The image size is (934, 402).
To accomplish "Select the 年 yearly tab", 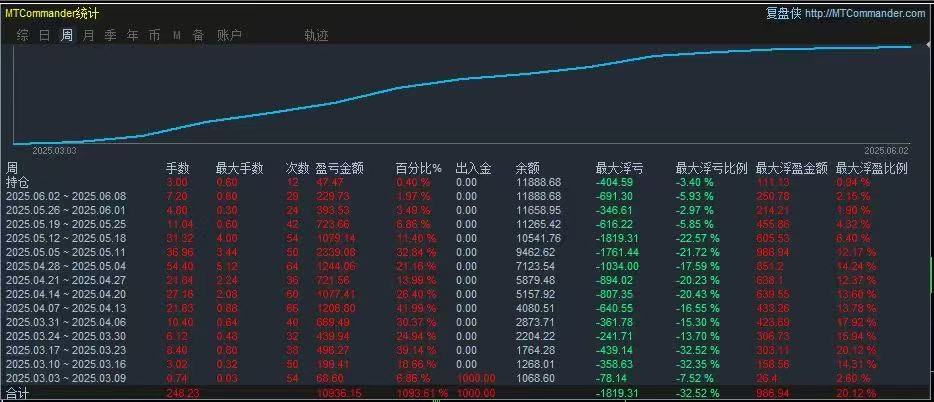I will point(132,36).
